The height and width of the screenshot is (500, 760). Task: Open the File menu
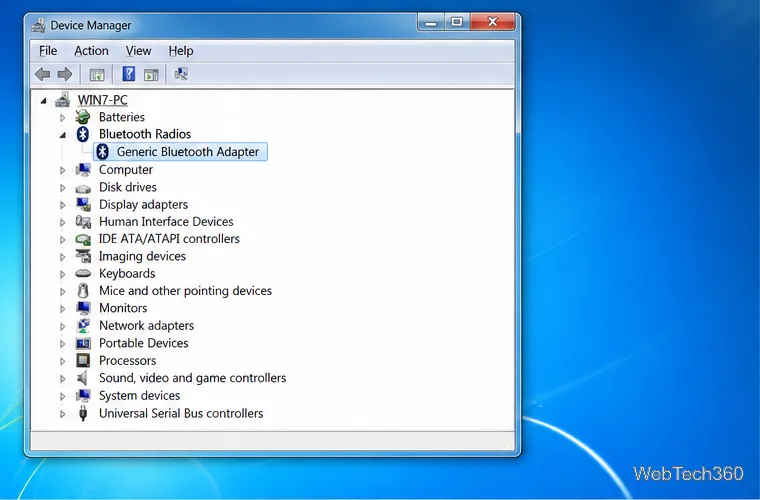point(48,51)
